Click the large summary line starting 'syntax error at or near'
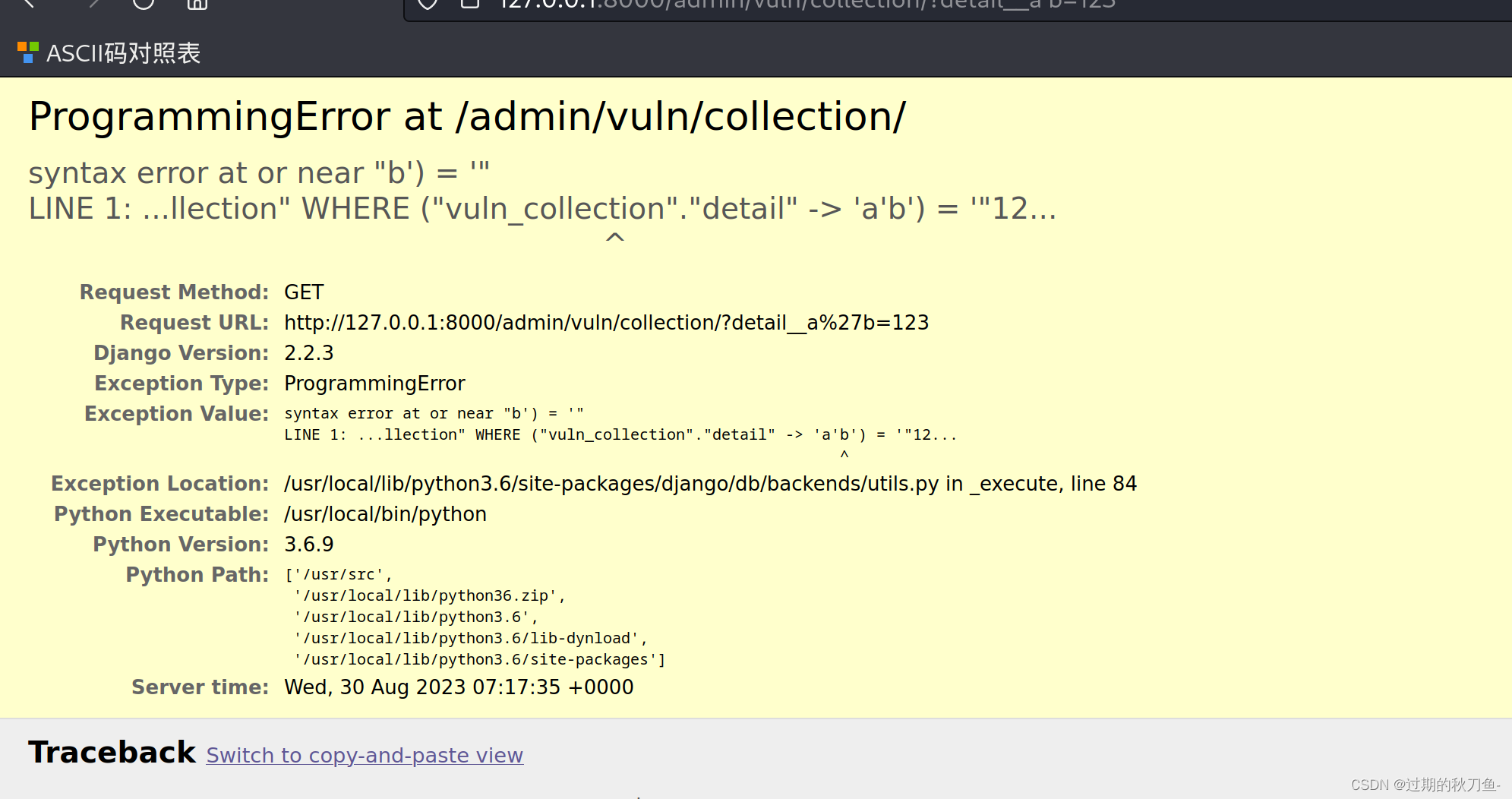Screen dimensions: 1512x799 [259, 173]
